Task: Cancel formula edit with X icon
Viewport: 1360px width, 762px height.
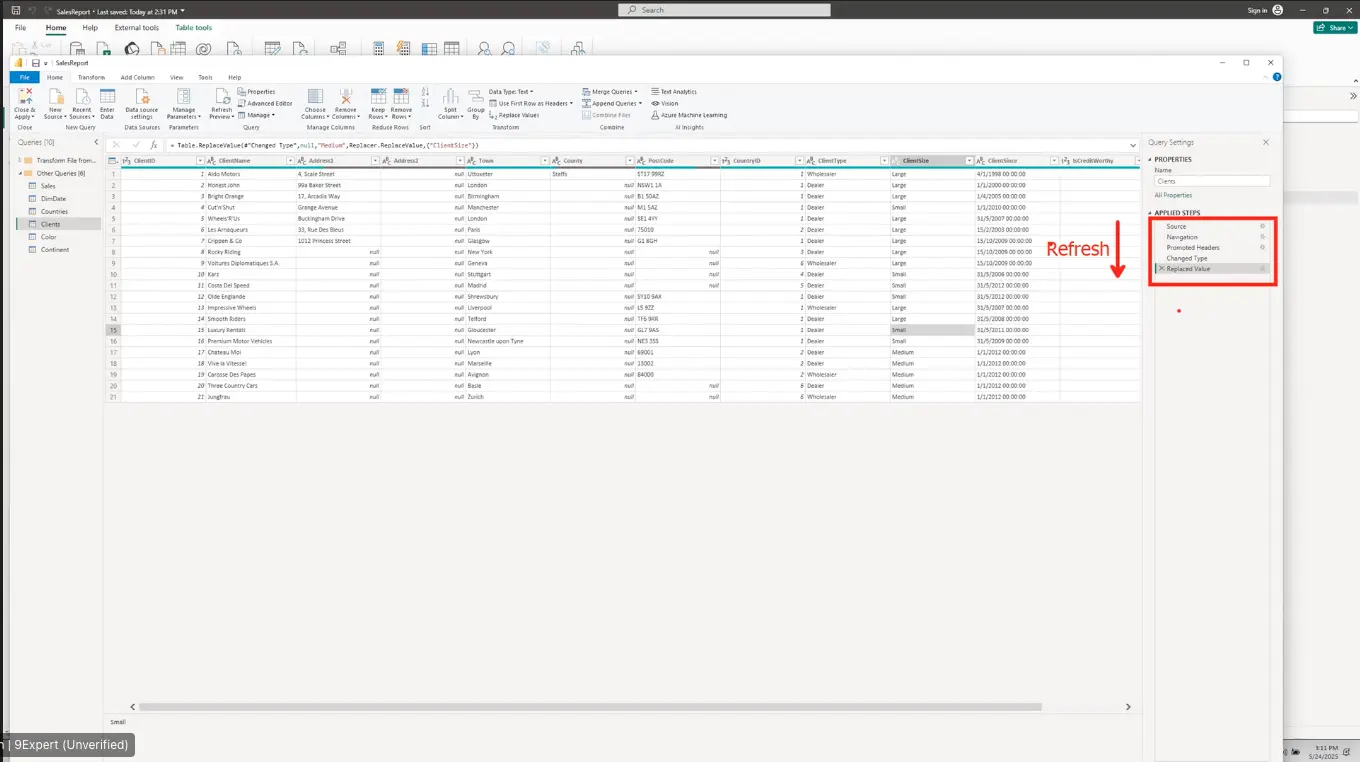Action: (116, 145)
